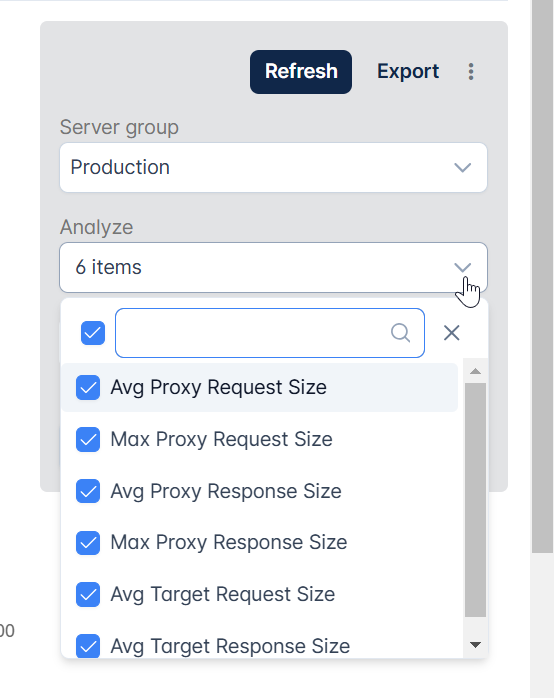Viewport: 554px width, 698px height.
Task: Click the scroll down arrow in list
Action: [475, 645]
